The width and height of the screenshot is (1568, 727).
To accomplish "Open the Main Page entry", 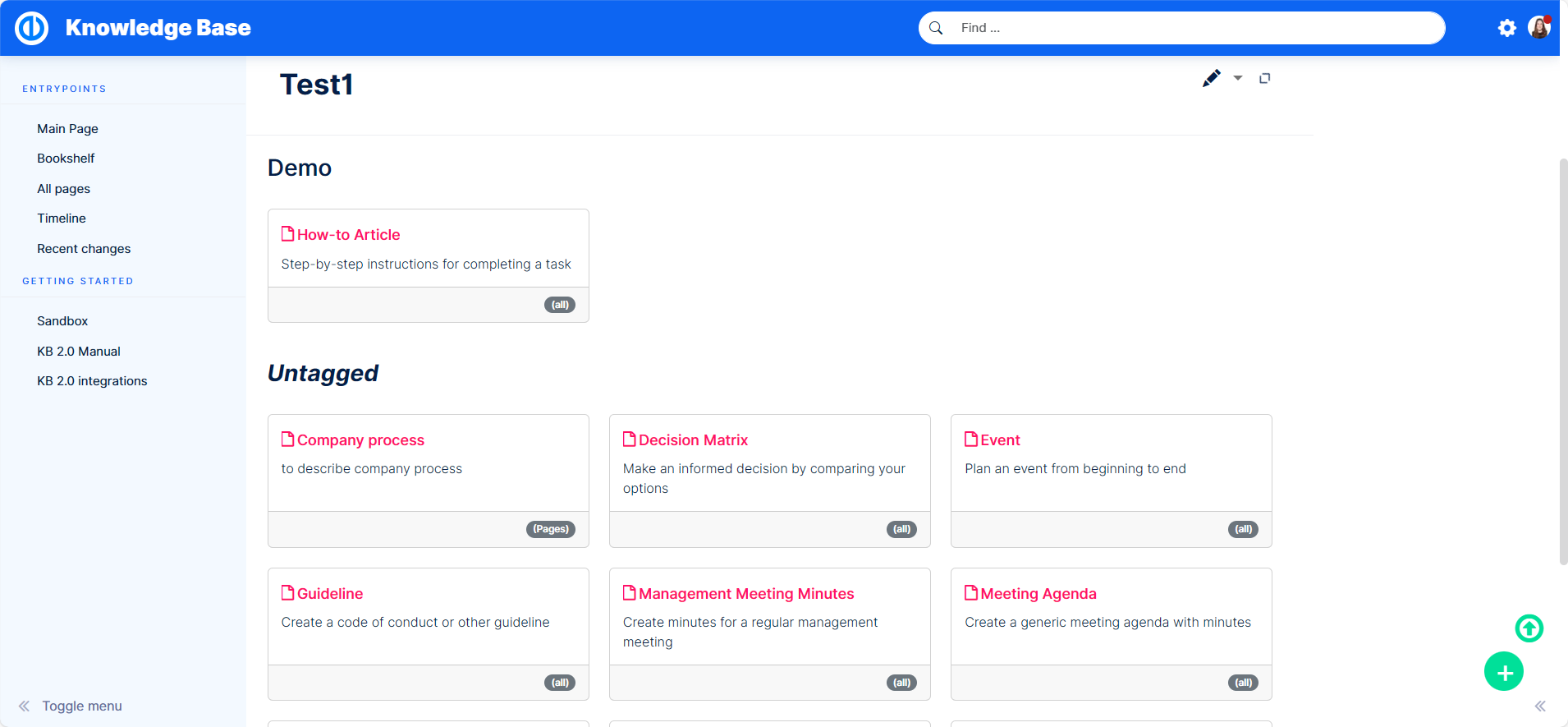I will coord(67,129).
